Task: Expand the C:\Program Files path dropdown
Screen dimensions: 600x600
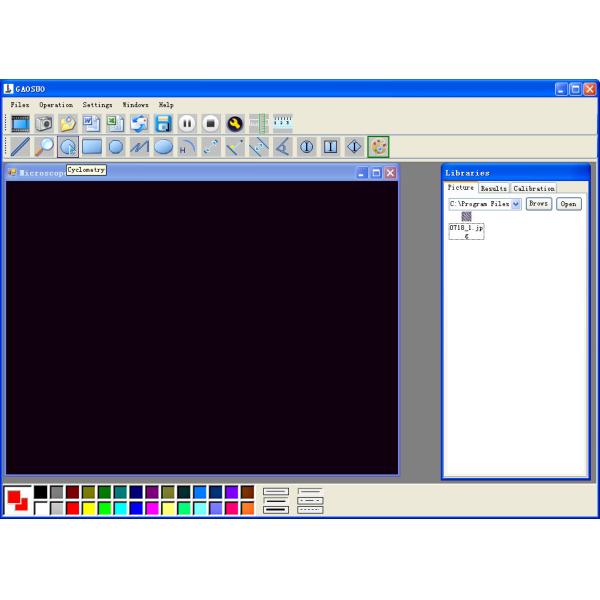Action: [516, 204]
